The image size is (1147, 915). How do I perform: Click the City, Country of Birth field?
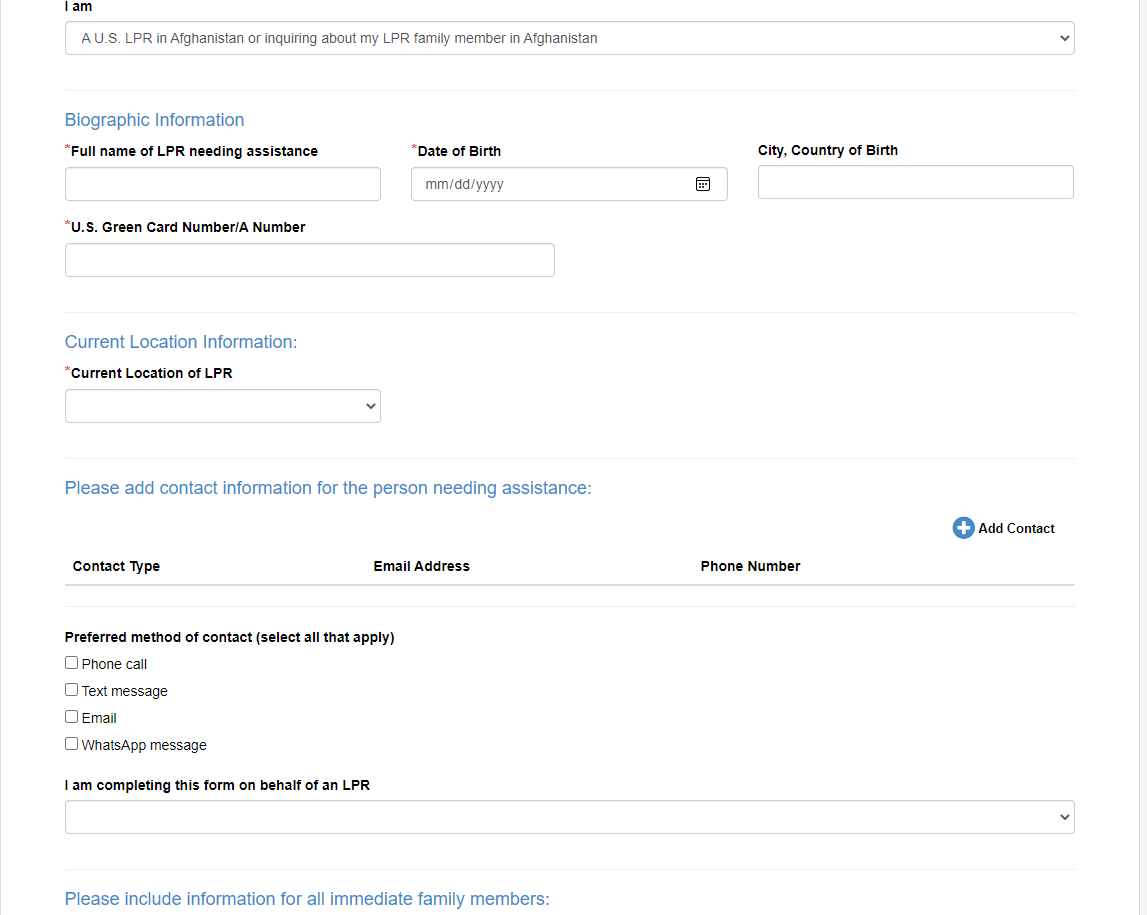coord(915,182)
